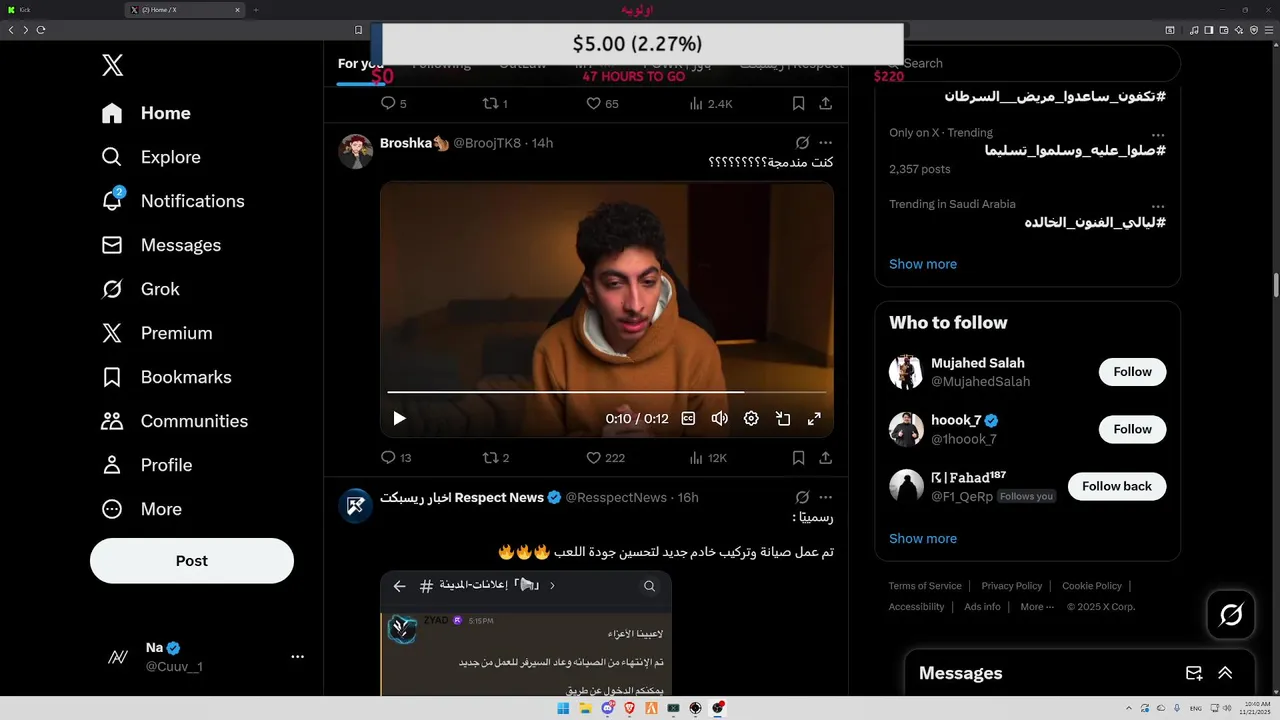
Task: Open Notifications with the bell icon
Action: pyautogui.click(x=172, y=201)
